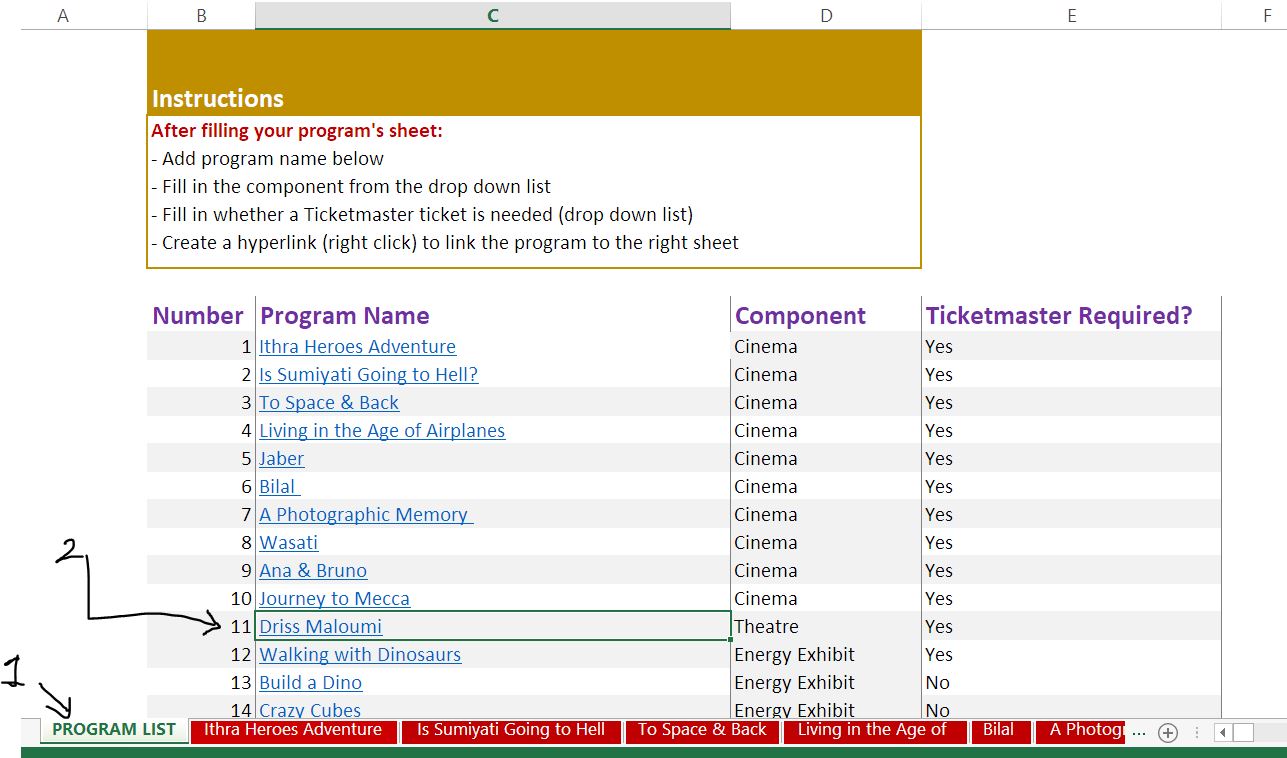Click the Instructions gold header cell
This screenshot has width=1287, height=758.
click(533, 73)
